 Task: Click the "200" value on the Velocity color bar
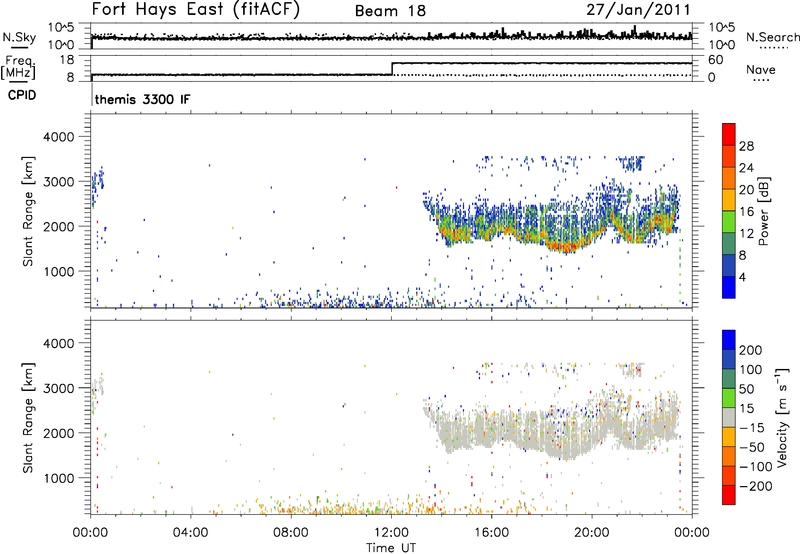[751, 350]
